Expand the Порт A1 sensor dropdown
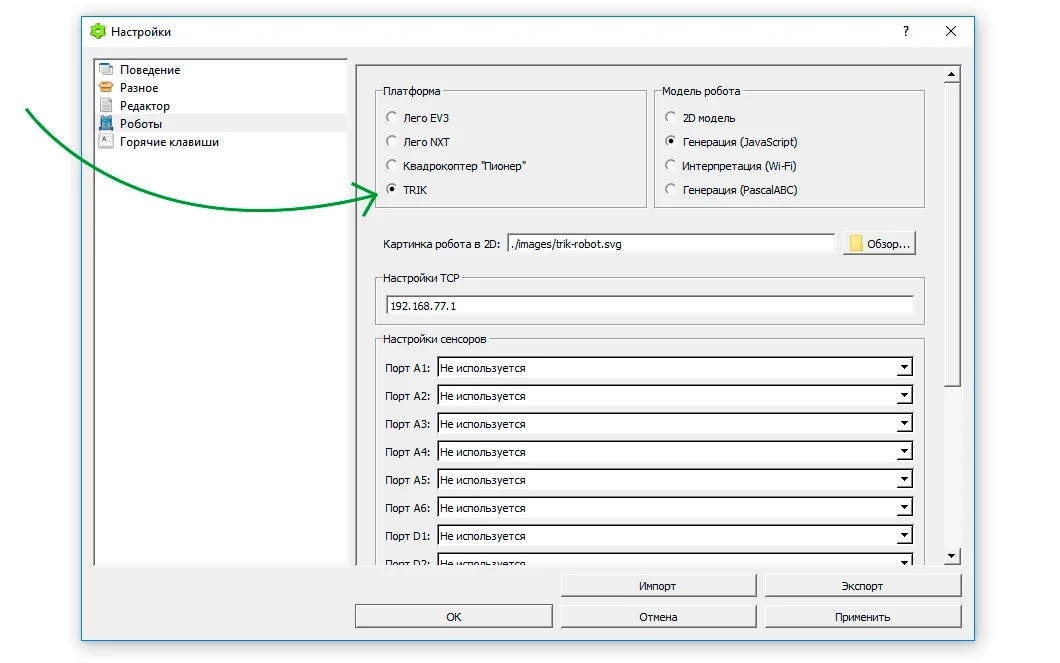The height and width of the screenshot is (663, 1060). [x=904, y=368]
